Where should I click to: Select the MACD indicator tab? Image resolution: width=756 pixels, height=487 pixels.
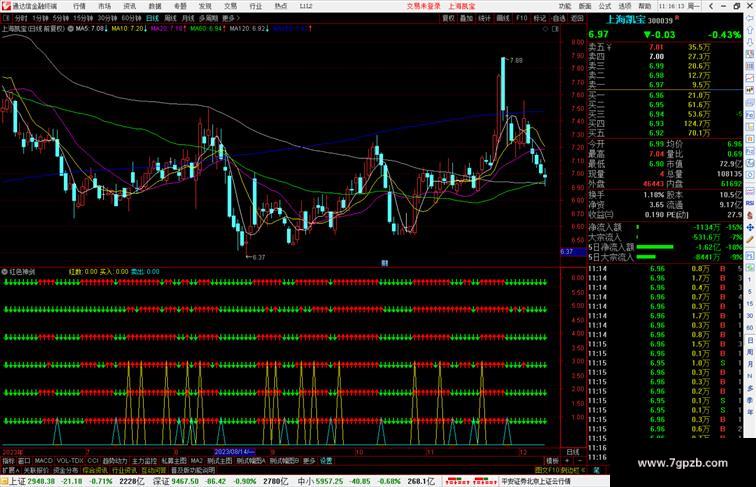tap(43, 461)
